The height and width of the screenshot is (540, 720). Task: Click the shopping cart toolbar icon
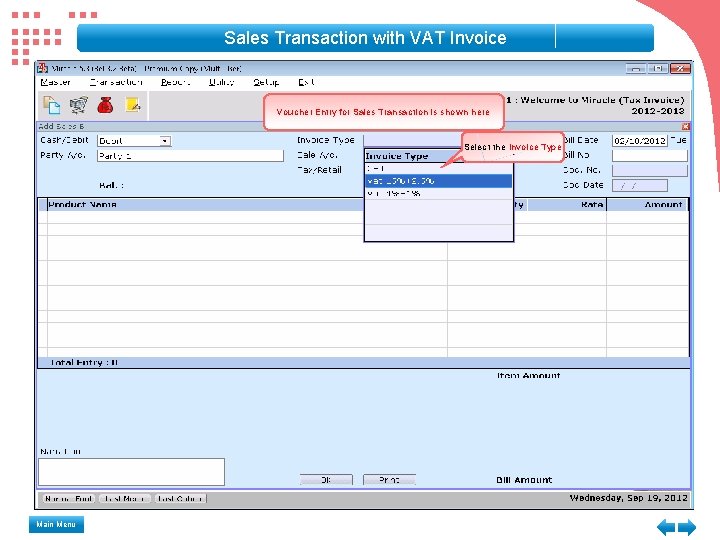pyautogui.click(x=79, y=105)
